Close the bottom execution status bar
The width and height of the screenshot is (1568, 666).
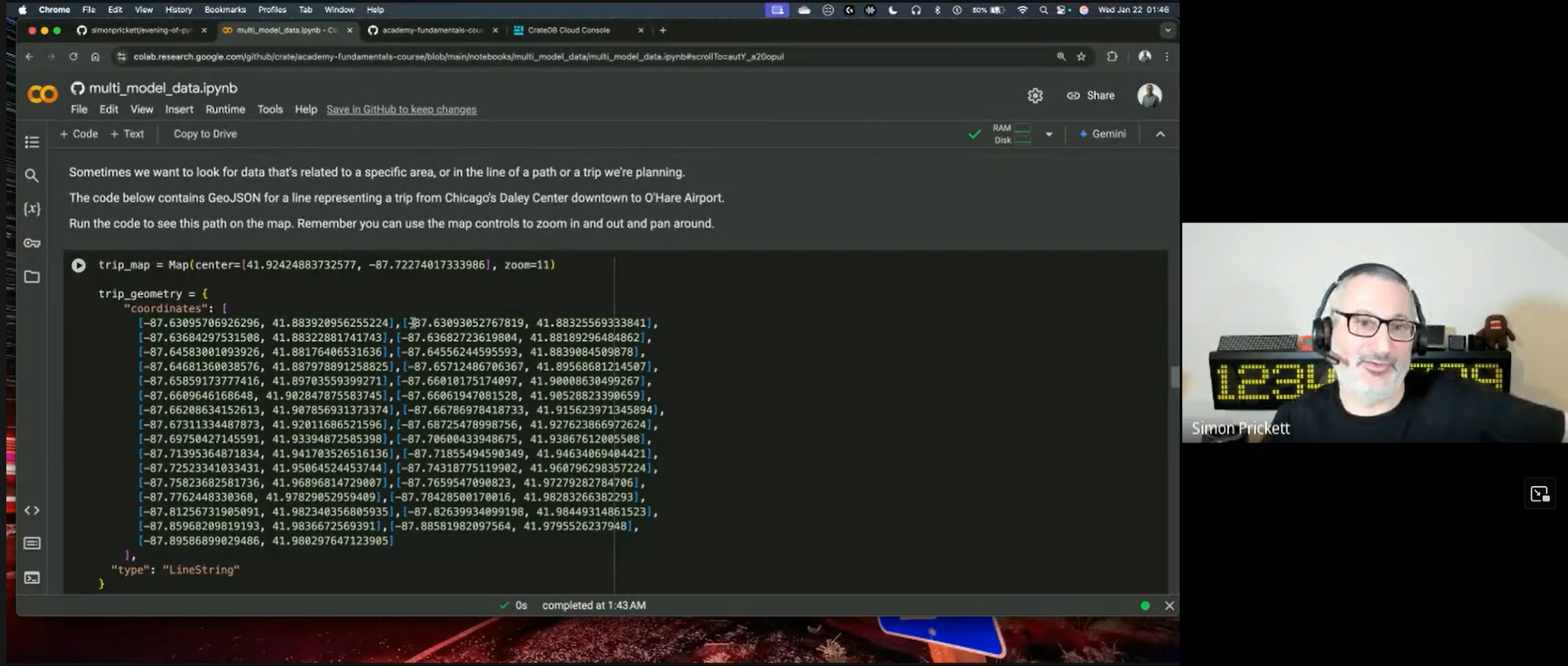point(1169,606)
